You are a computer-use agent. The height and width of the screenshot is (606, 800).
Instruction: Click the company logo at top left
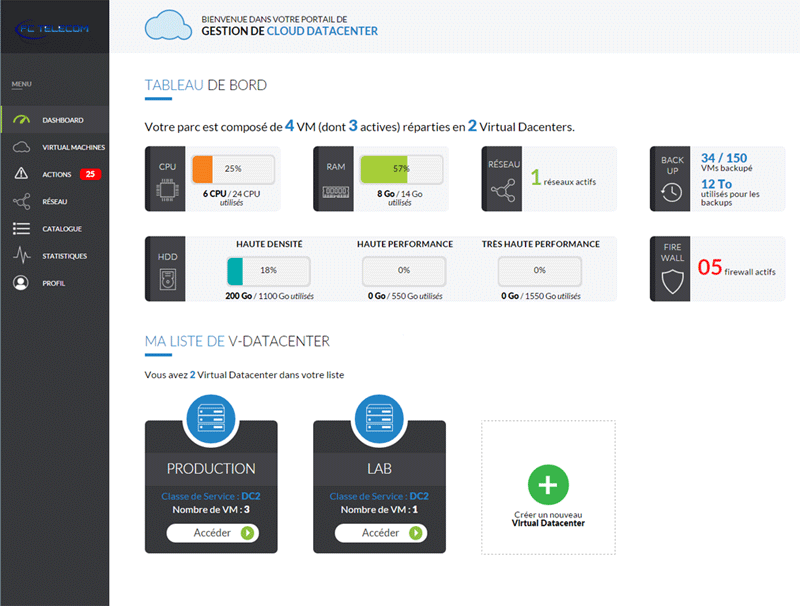[x=54, y=28]
